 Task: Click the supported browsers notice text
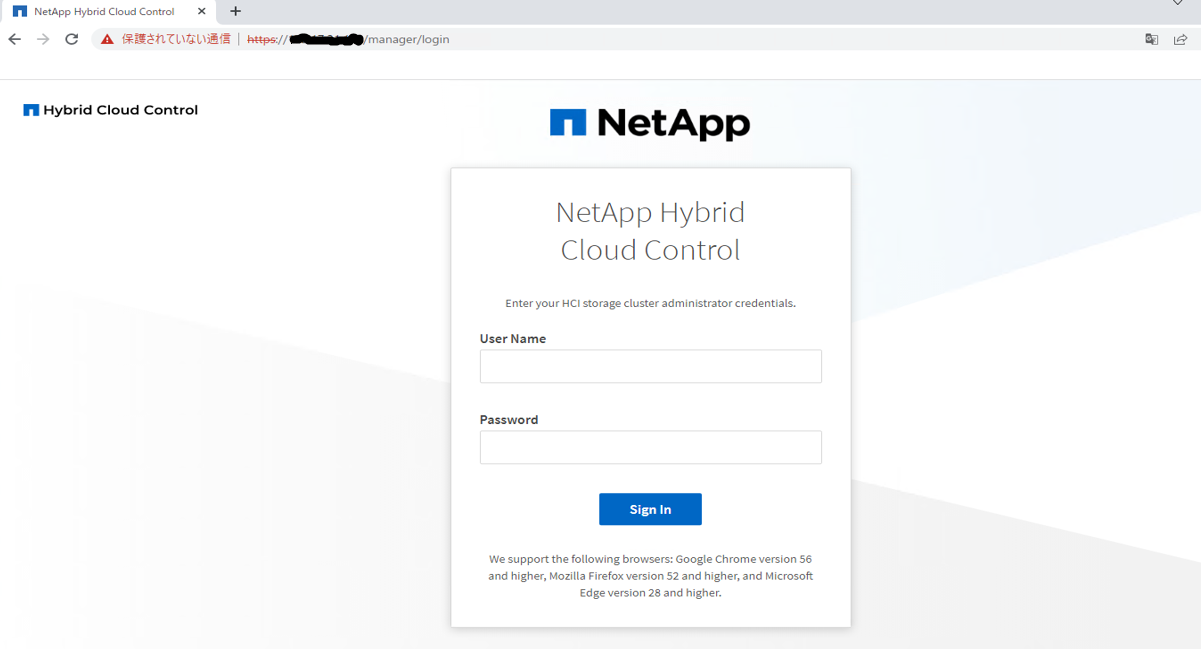pos(650,576)
